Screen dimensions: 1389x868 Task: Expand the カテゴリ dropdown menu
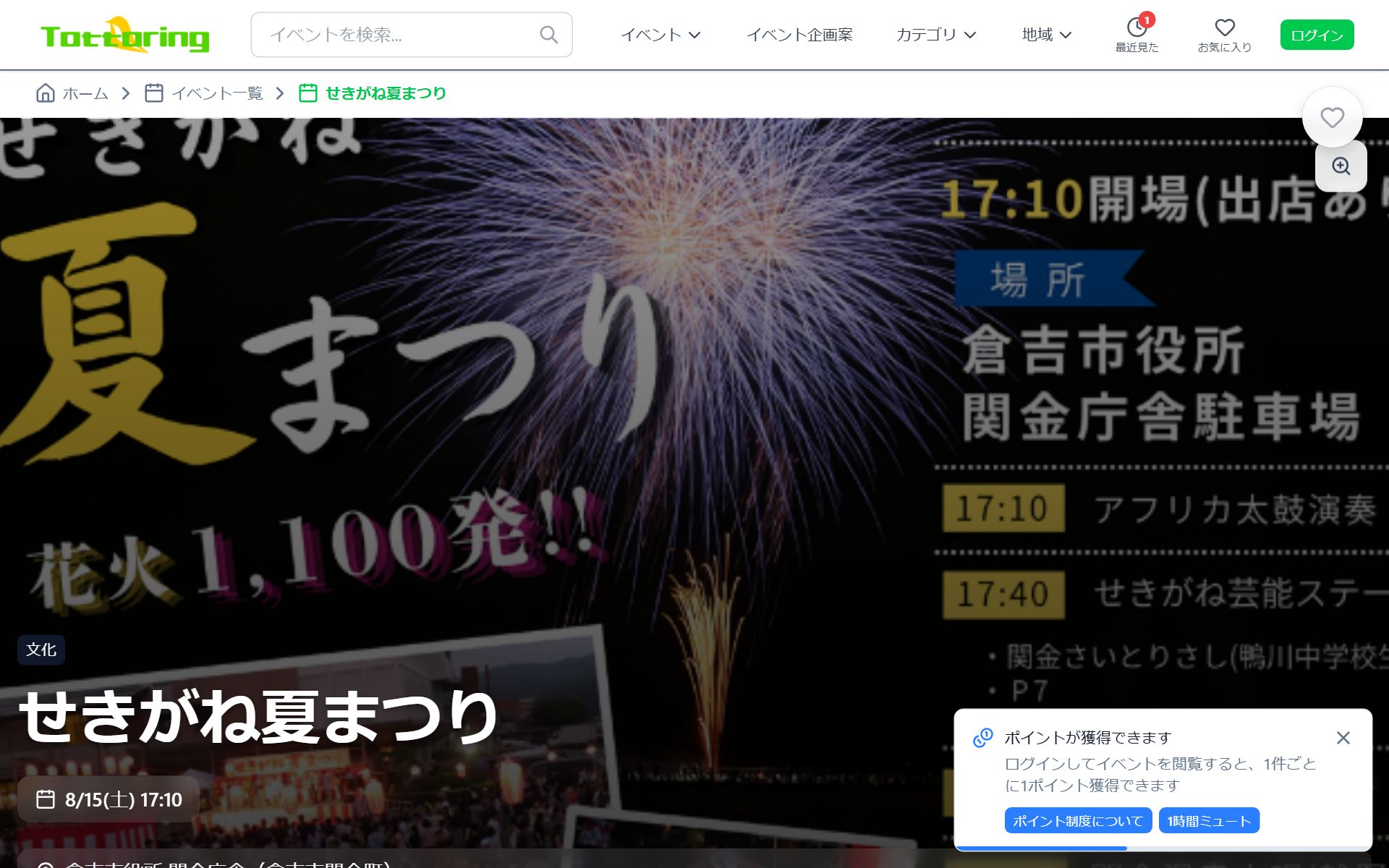click(936, 35)
